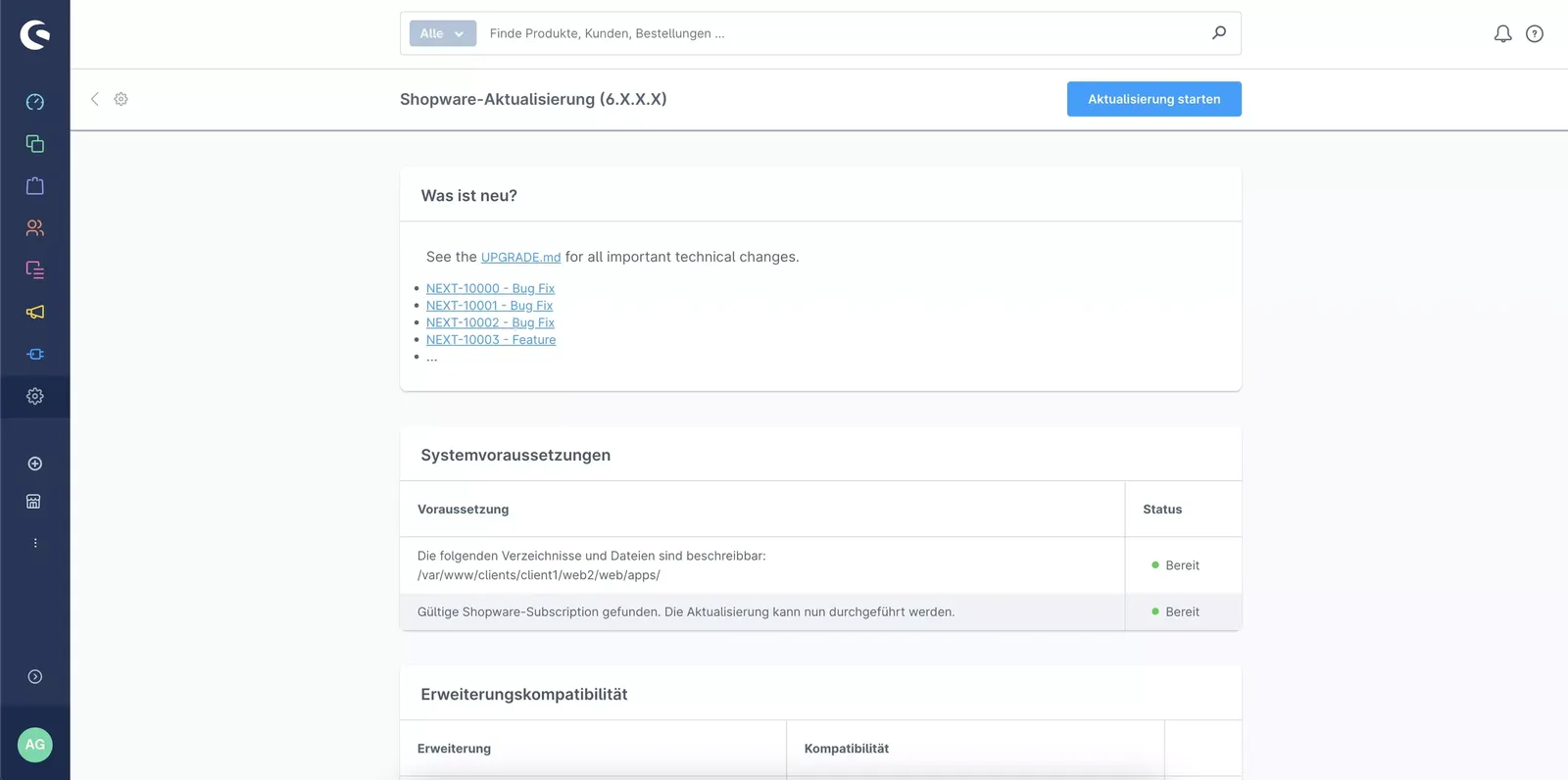Open the three-dot more menu in sidebar
1568x780 pixels.
[x=35, y=543]
